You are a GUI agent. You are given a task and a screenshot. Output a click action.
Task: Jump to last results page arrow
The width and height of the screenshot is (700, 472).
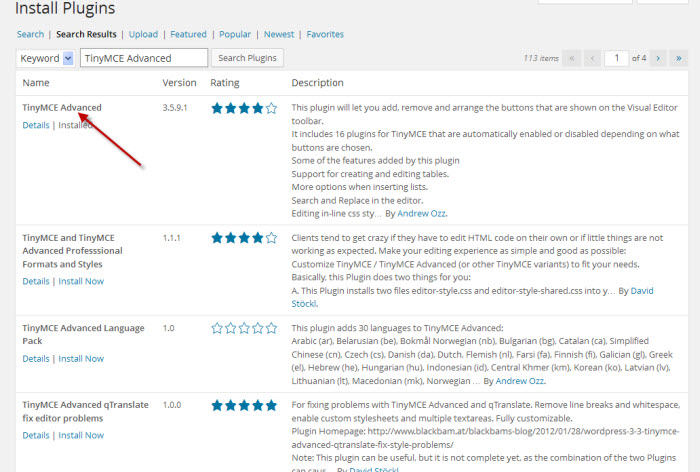pos(679,58)
